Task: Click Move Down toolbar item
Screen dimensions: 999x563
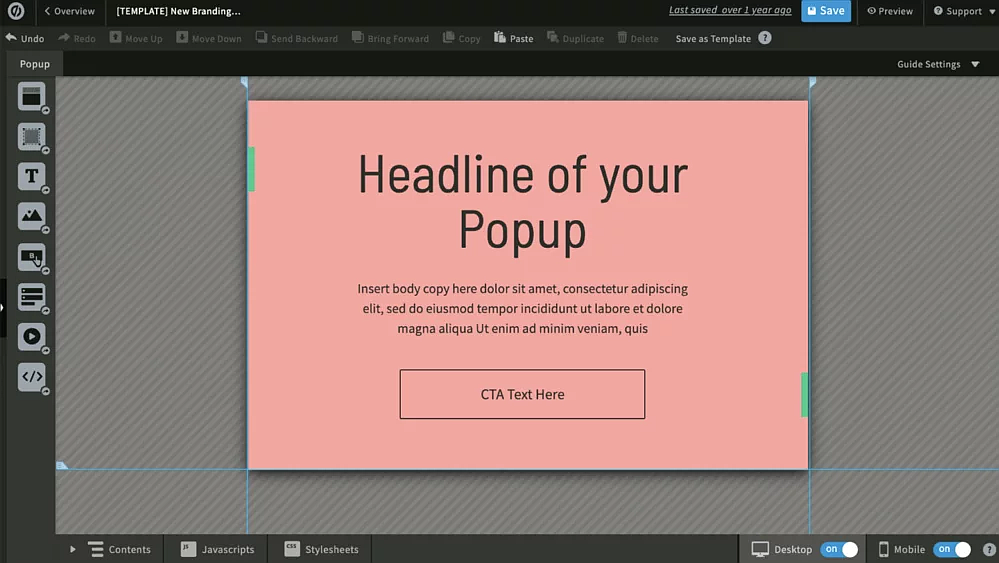Action: [209, 38]
